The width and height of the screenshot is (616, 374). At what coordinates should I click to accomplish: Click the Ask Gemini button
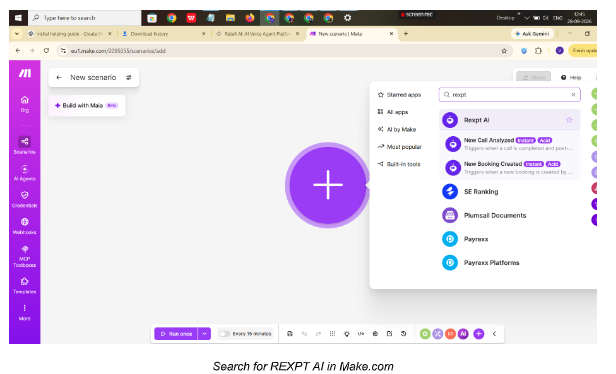click(x=532, y=34)
